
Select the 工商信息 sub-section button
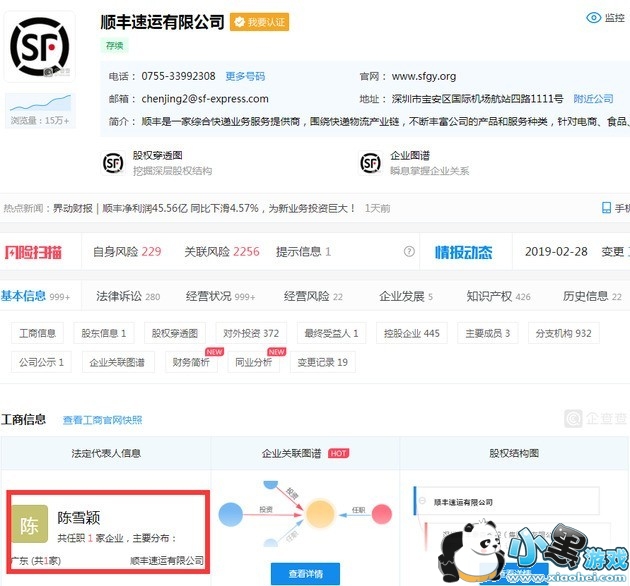pos(37,333)
